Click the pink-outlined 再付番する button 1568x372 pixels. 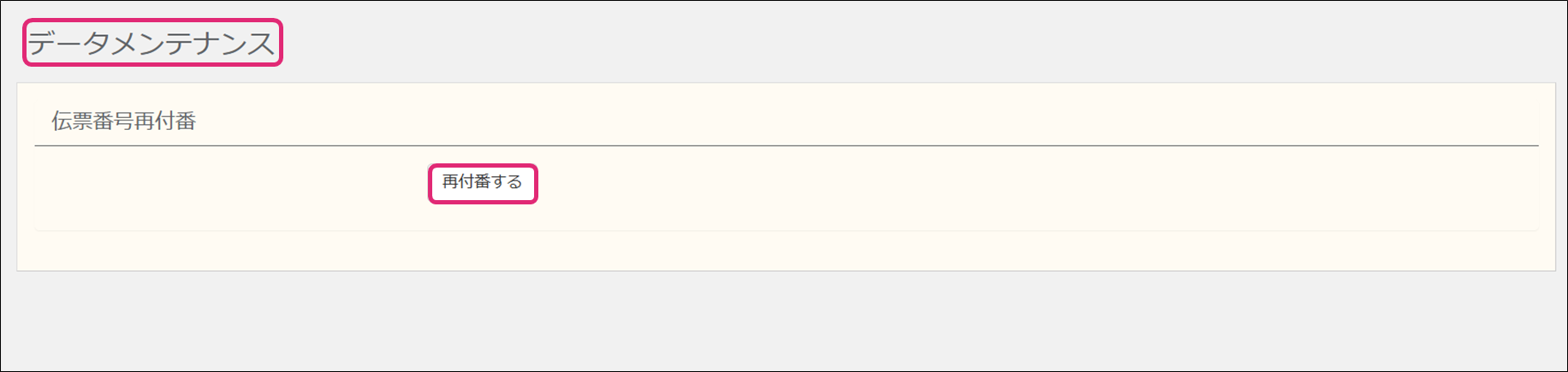[482, 183]
